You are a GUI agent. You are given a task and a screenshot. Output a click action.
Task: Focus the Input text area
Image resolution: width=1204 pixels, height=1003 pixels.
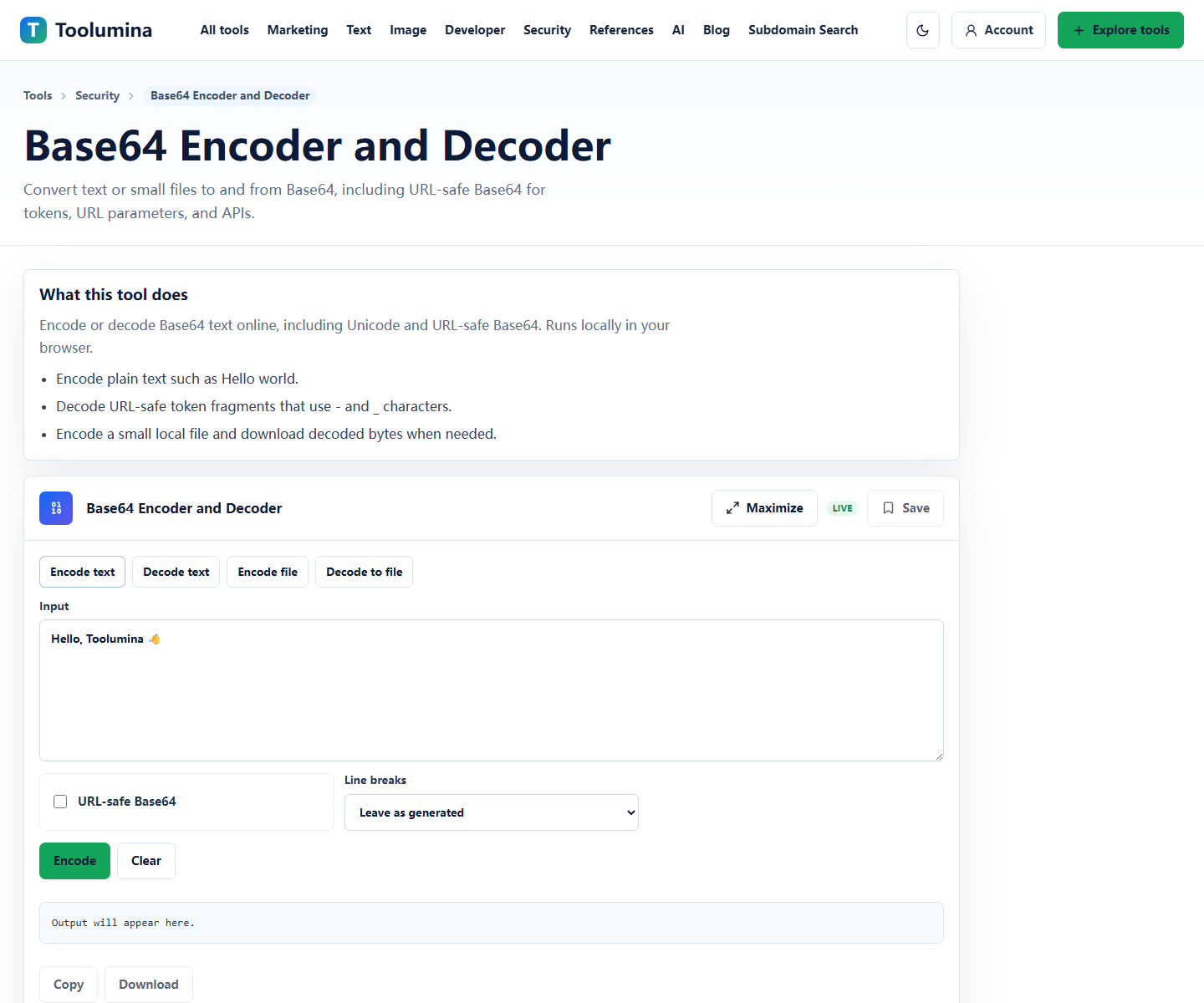click(492, 690)
